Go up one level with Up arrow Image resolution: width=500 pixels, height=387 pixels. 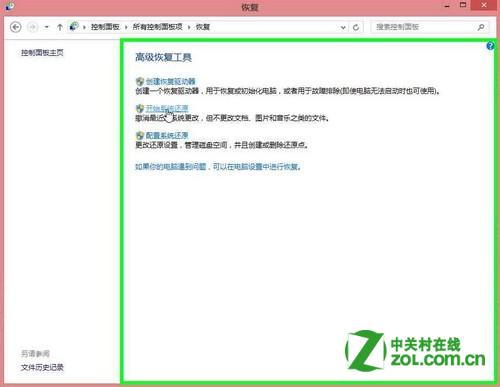pyautogui.click(x=60, y=27)
